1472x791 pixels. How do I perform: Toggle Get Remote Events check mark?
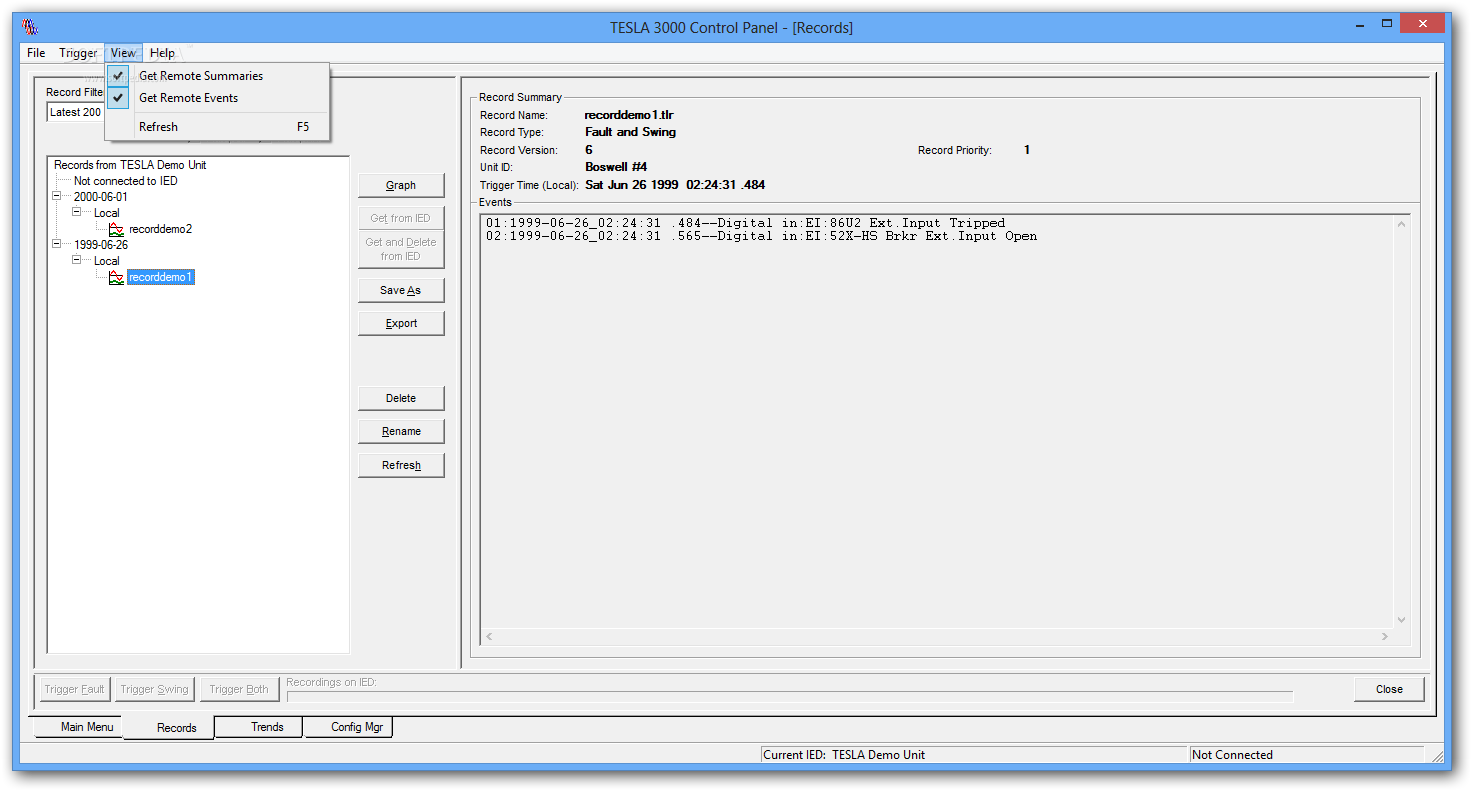coord(119,98)
